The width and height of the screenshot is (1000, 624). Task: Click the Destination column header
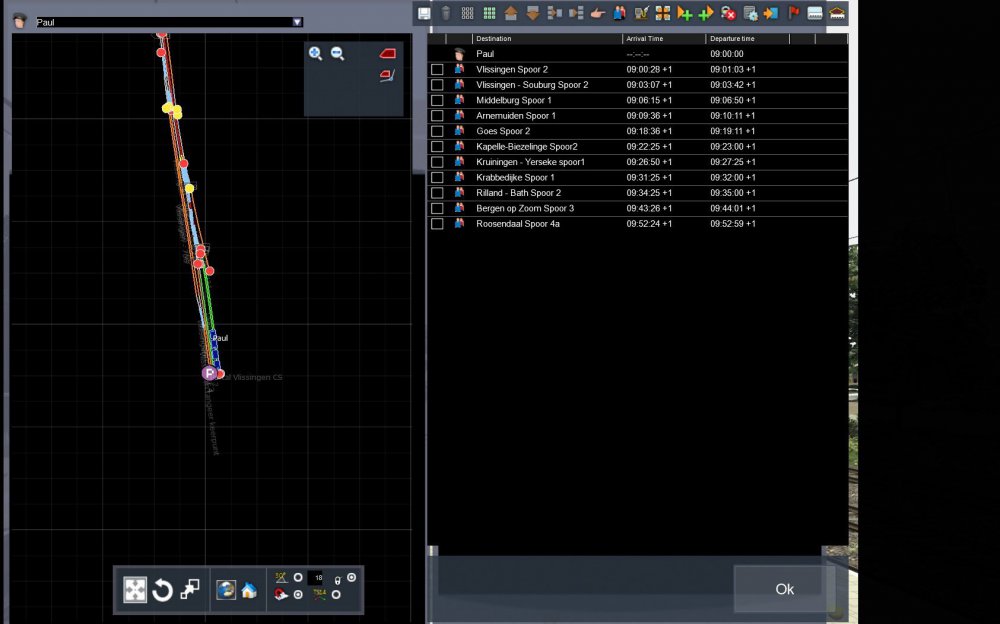[x=545, y=39]
